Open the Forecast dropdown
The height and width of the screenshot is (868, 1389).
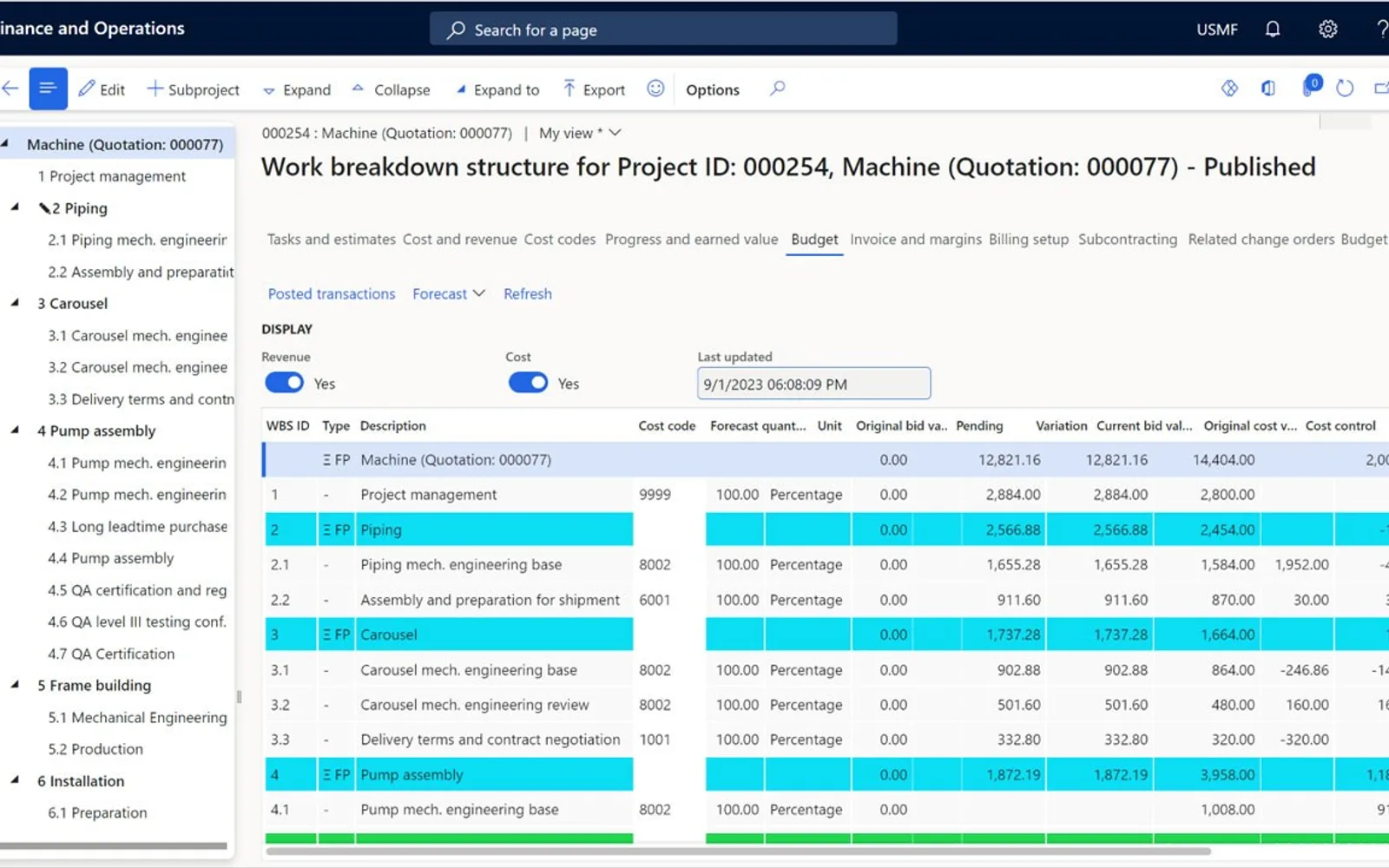448,294
